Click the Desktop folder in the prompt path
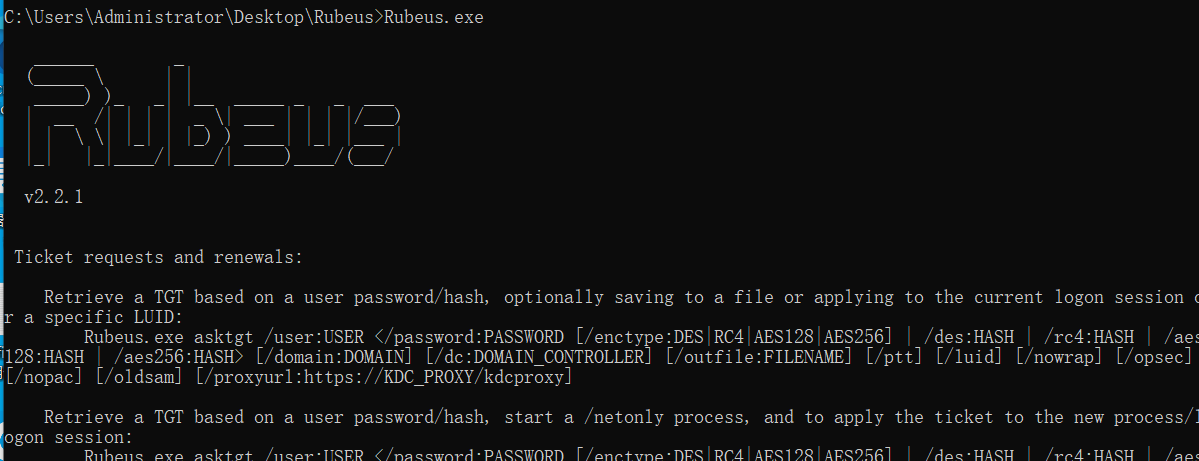 pos(268,17)
